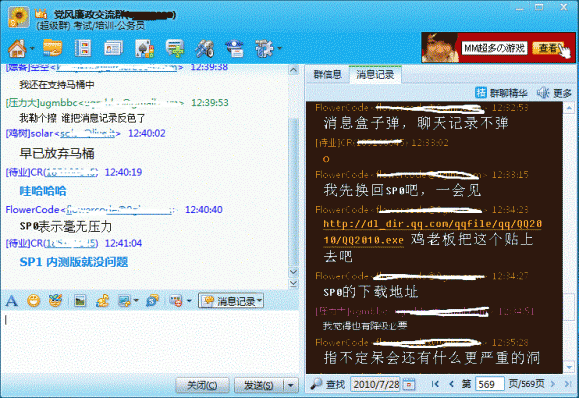
Task: Click the 查看 button in the ad banner
Action: [548, 48]
